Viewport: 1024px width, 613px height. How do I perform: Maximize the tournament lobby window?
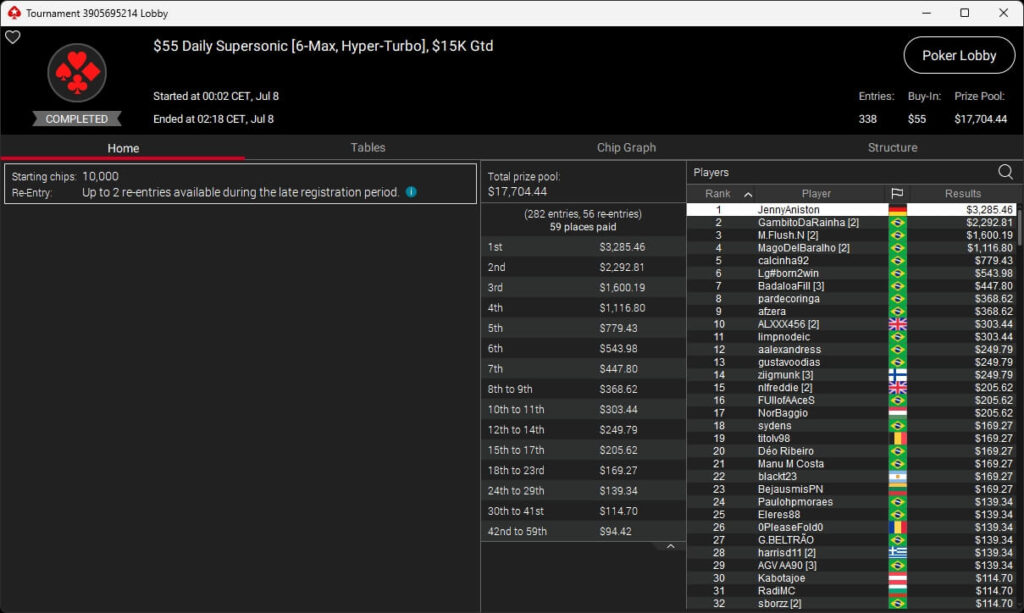tap(964, 13)
